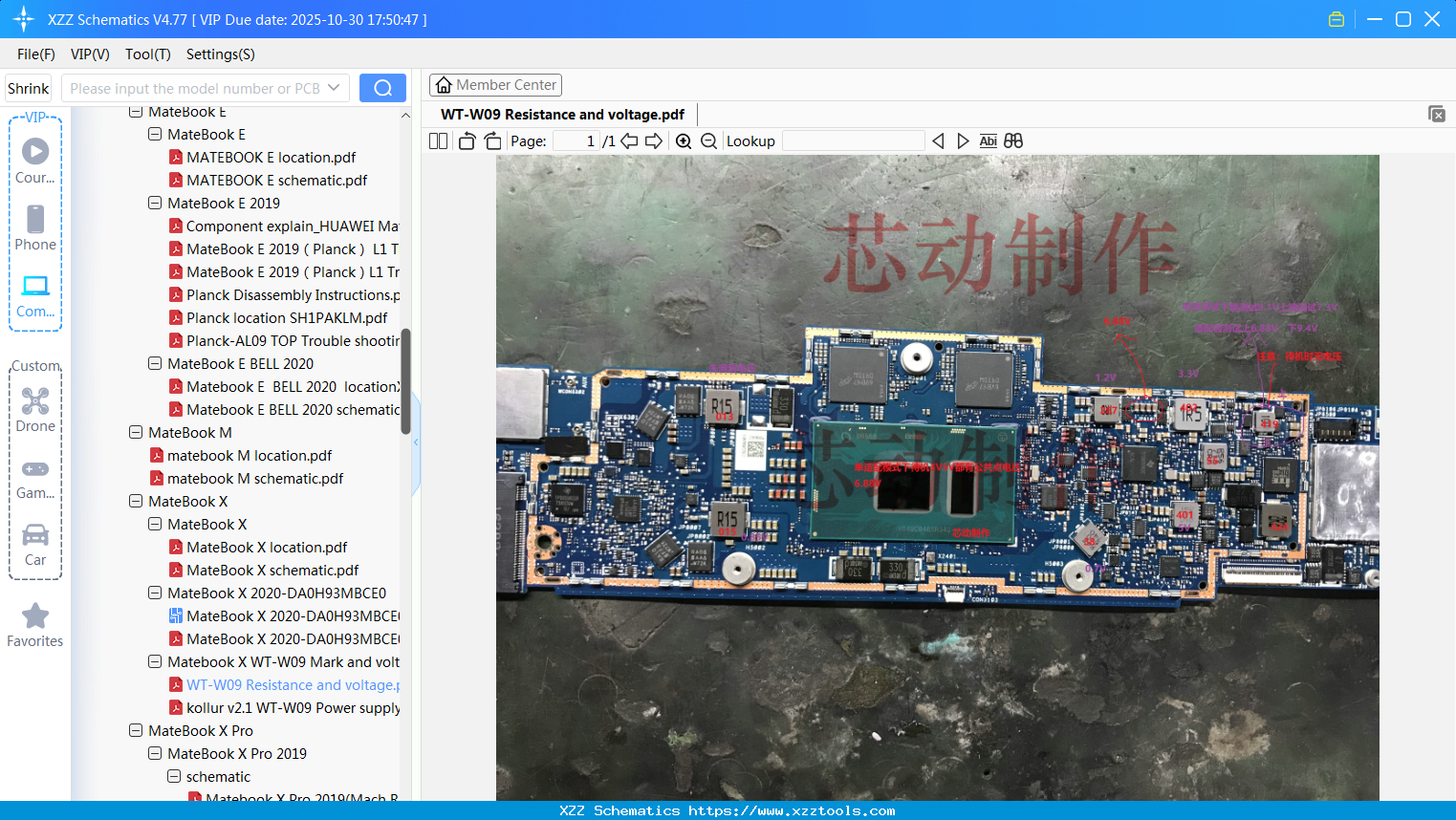Open the VIP(V) menu

point(90,54)
